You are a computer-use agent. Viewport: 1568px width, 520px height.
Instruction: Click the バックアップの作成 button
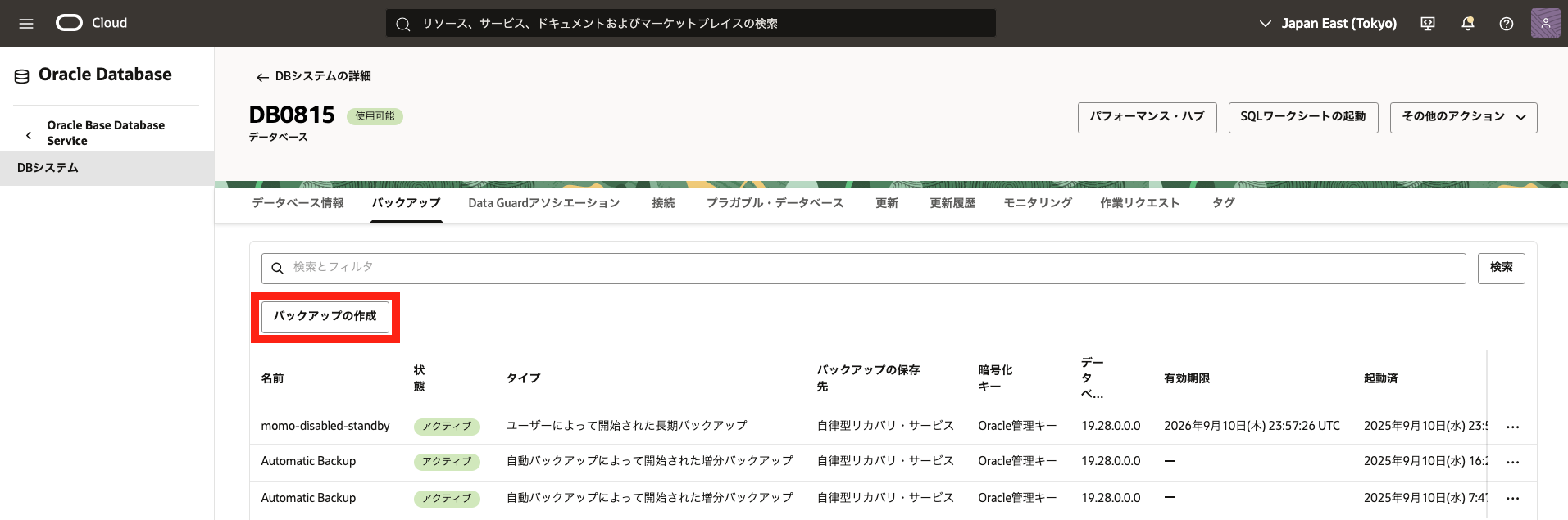[x=325, y=317]
